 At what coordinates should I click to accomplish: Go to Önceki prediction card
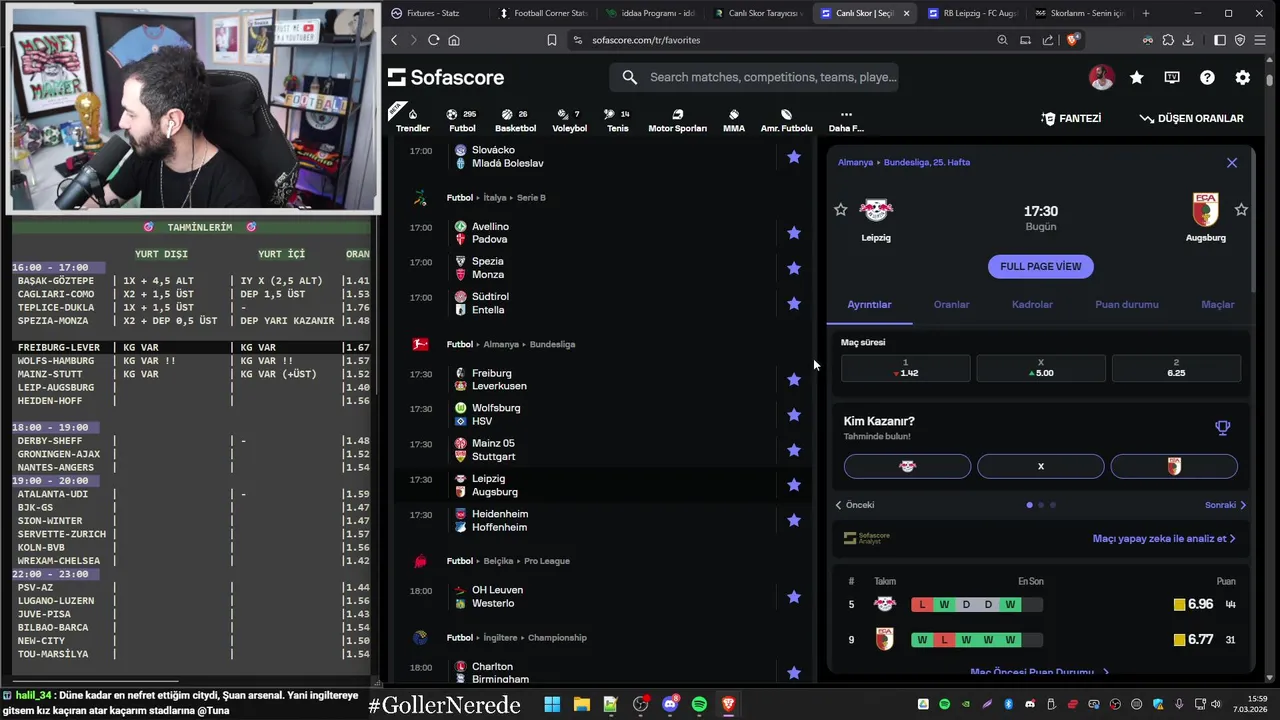click(855, 505)
